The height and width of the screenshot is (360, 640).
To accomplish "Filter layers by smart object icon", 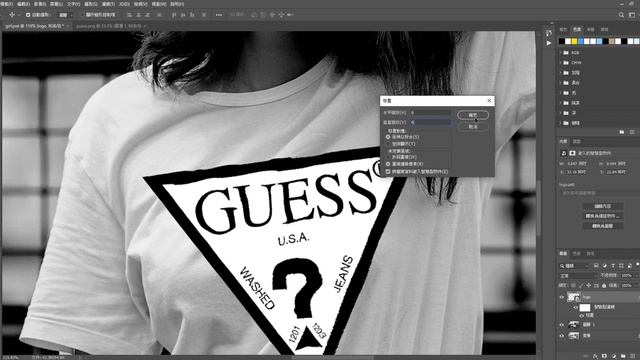I will (629, 266).
